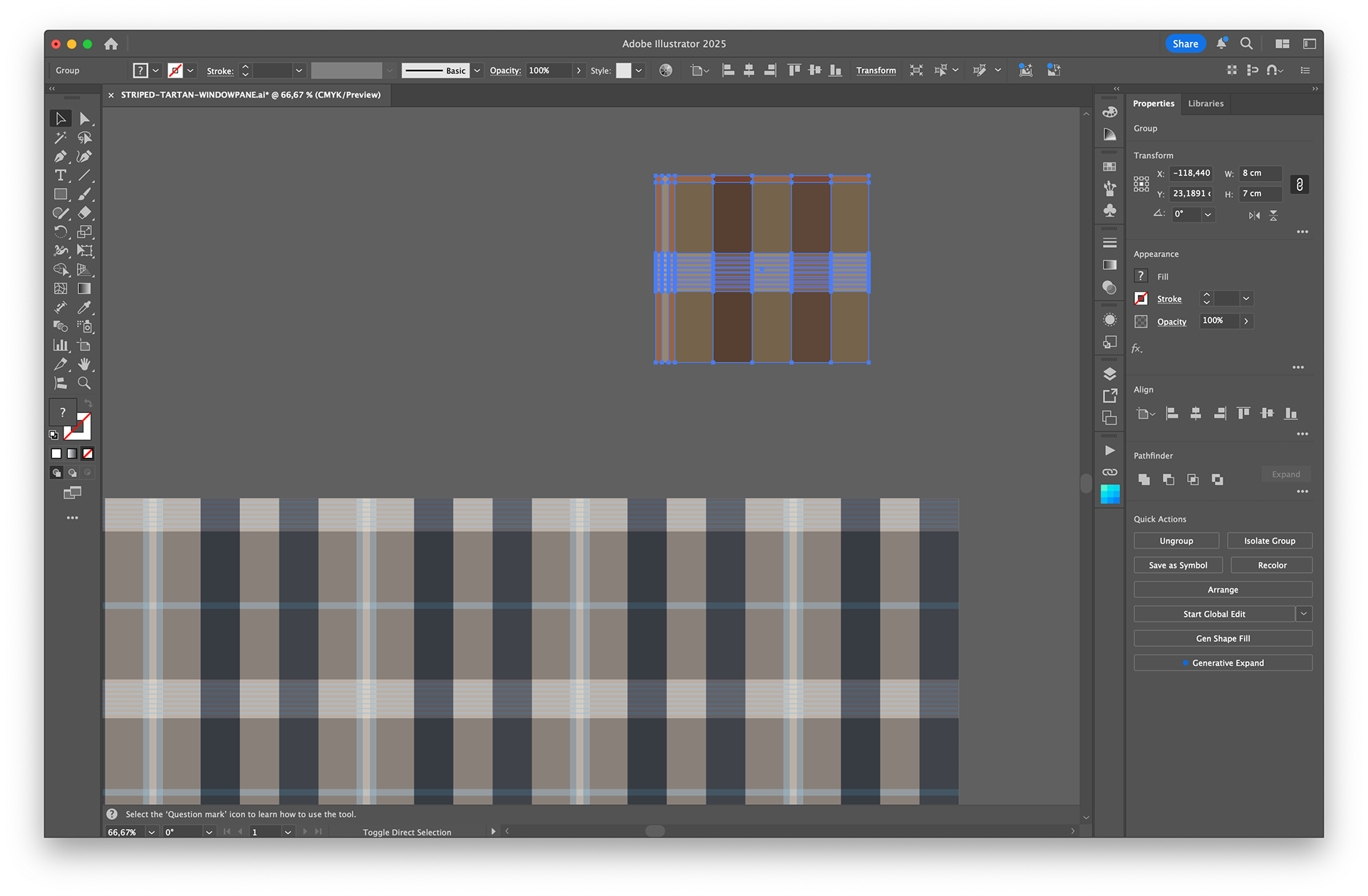Select the Direct Selection tool

(84, 119)
